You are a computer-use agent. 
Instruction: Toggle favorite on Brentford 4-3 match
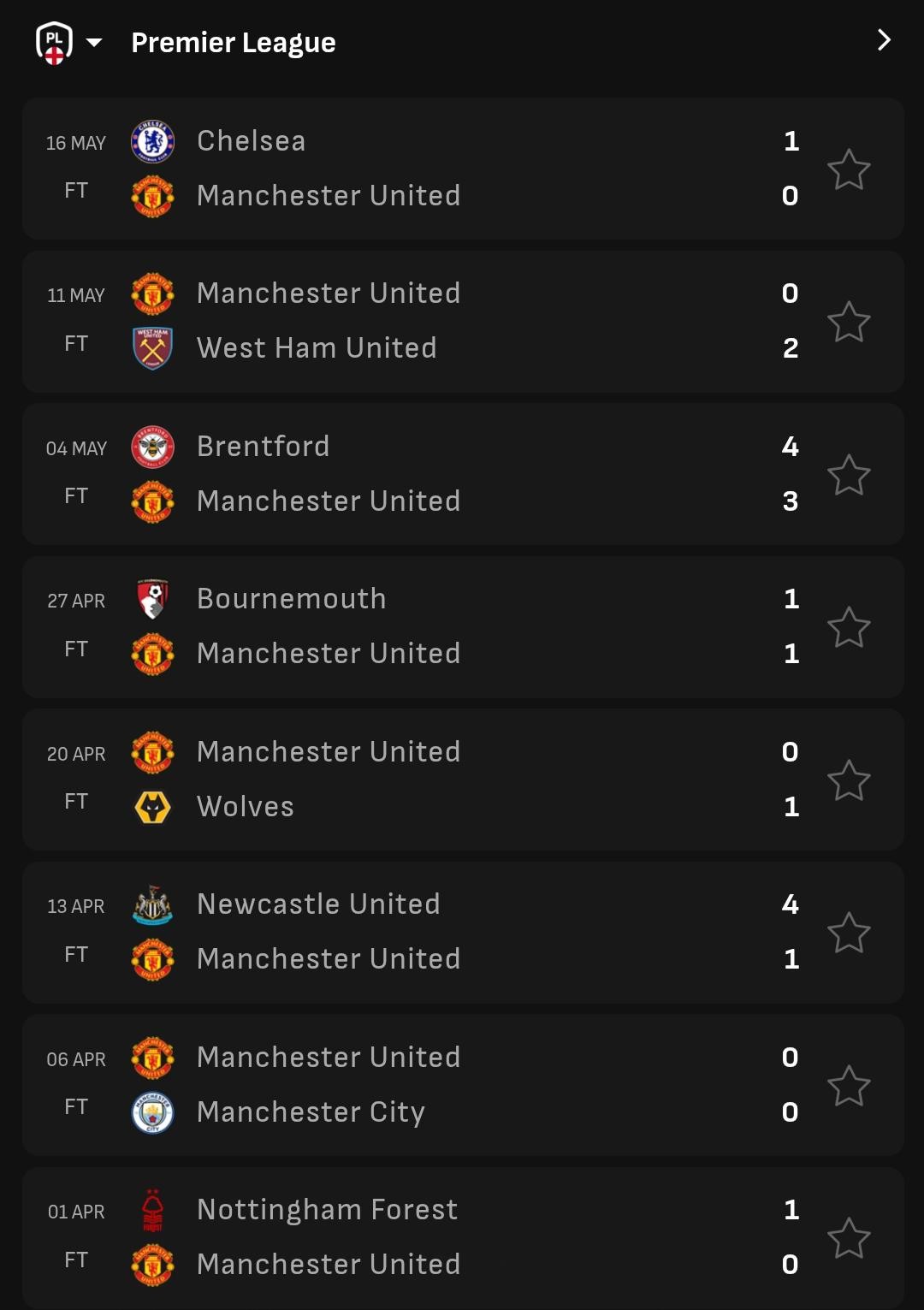tap(849, 475)
